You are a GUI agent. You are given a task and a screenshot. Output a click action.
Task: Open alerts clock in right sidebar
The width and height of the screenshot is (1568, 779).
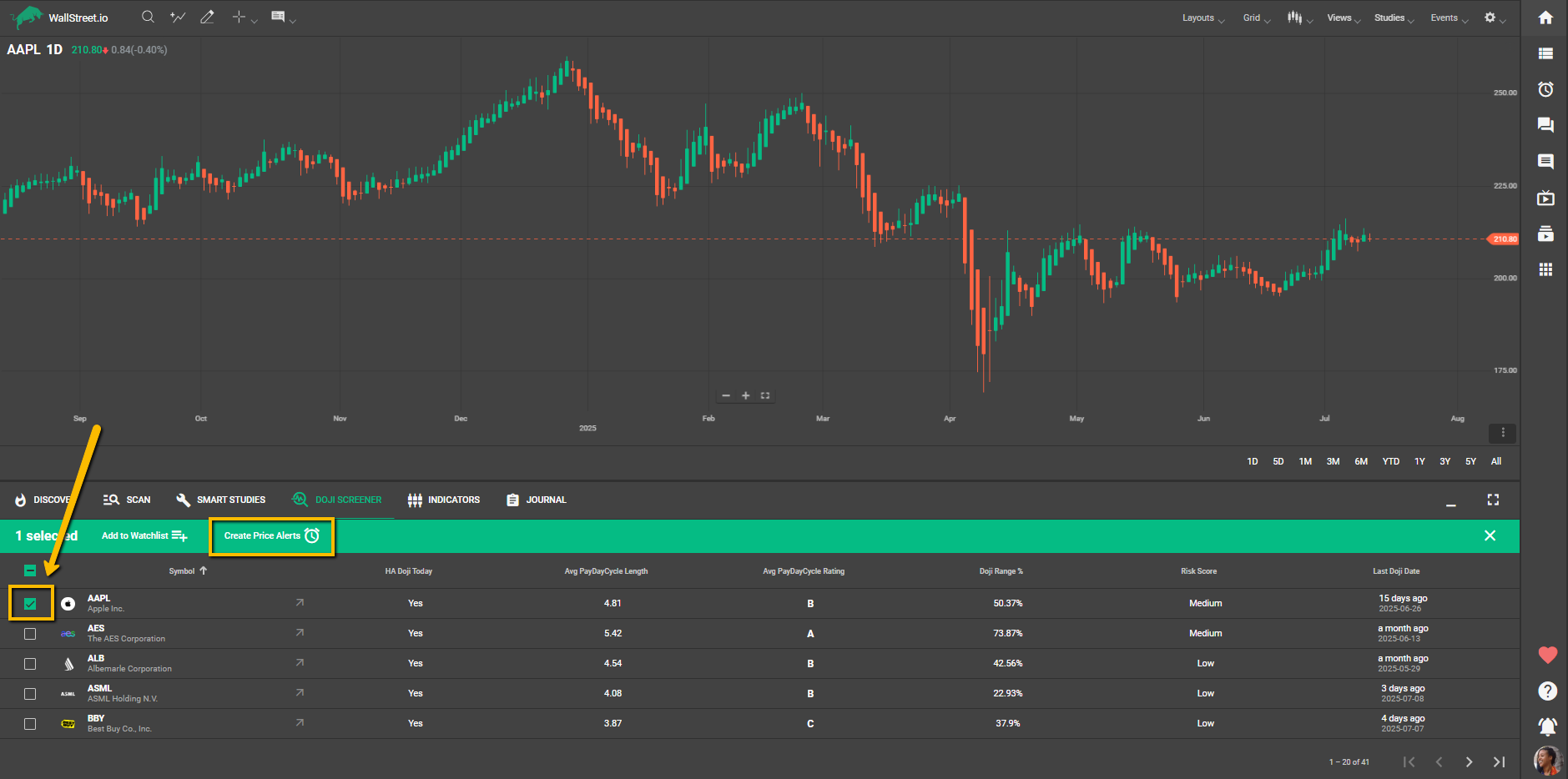click(x=1545, y=89)
